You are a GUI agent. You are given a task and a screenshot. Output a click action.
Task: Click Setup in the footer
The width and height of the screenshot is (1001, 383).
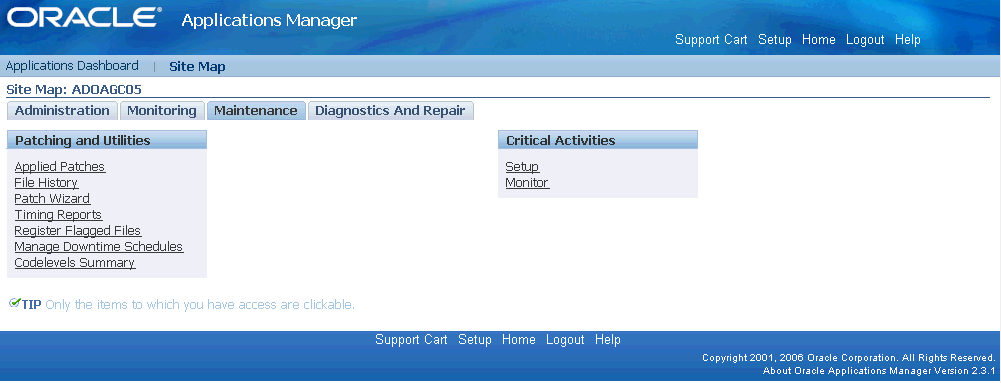(x=475, y=340)
